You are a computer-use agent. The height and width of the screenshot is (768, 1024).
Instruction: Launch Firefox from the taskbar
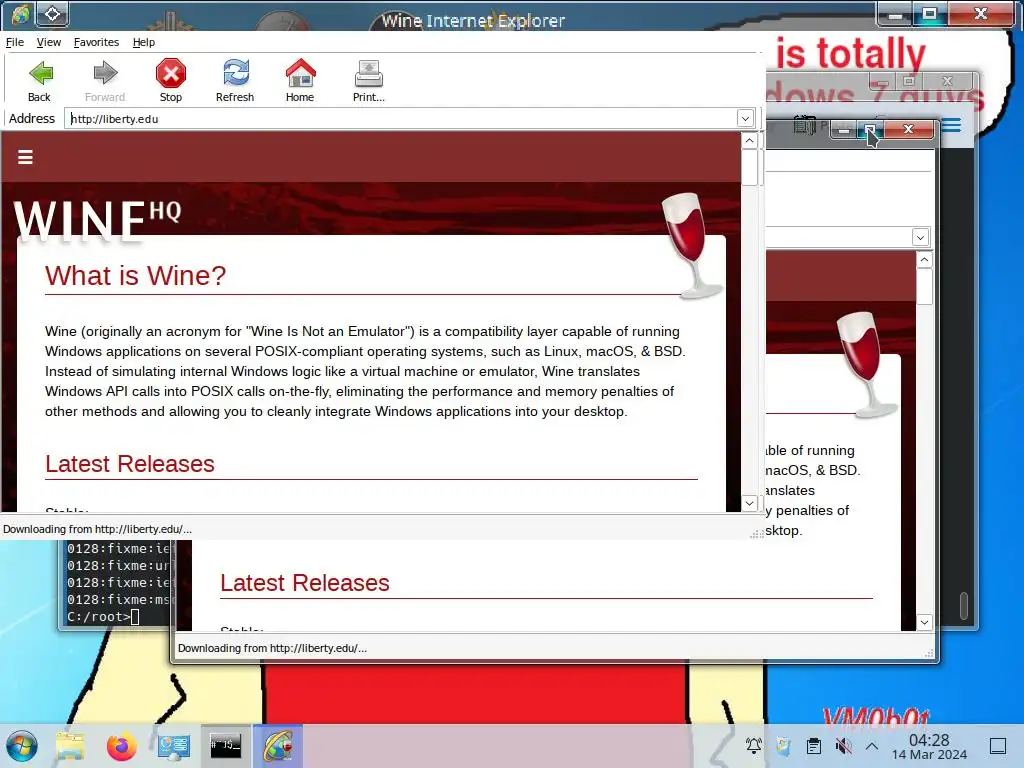pyautogui.click(x=121, y=746)
